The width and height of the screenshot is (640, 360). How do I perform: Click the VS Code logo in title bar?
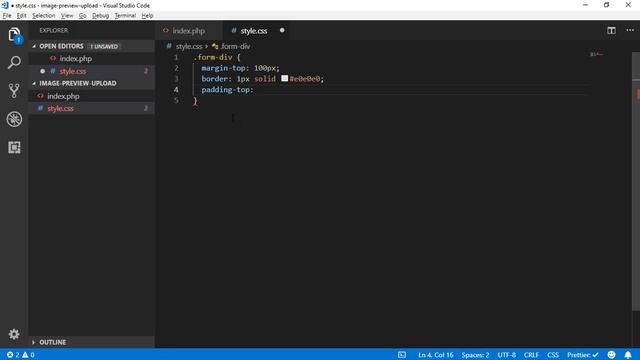point(5,5)
